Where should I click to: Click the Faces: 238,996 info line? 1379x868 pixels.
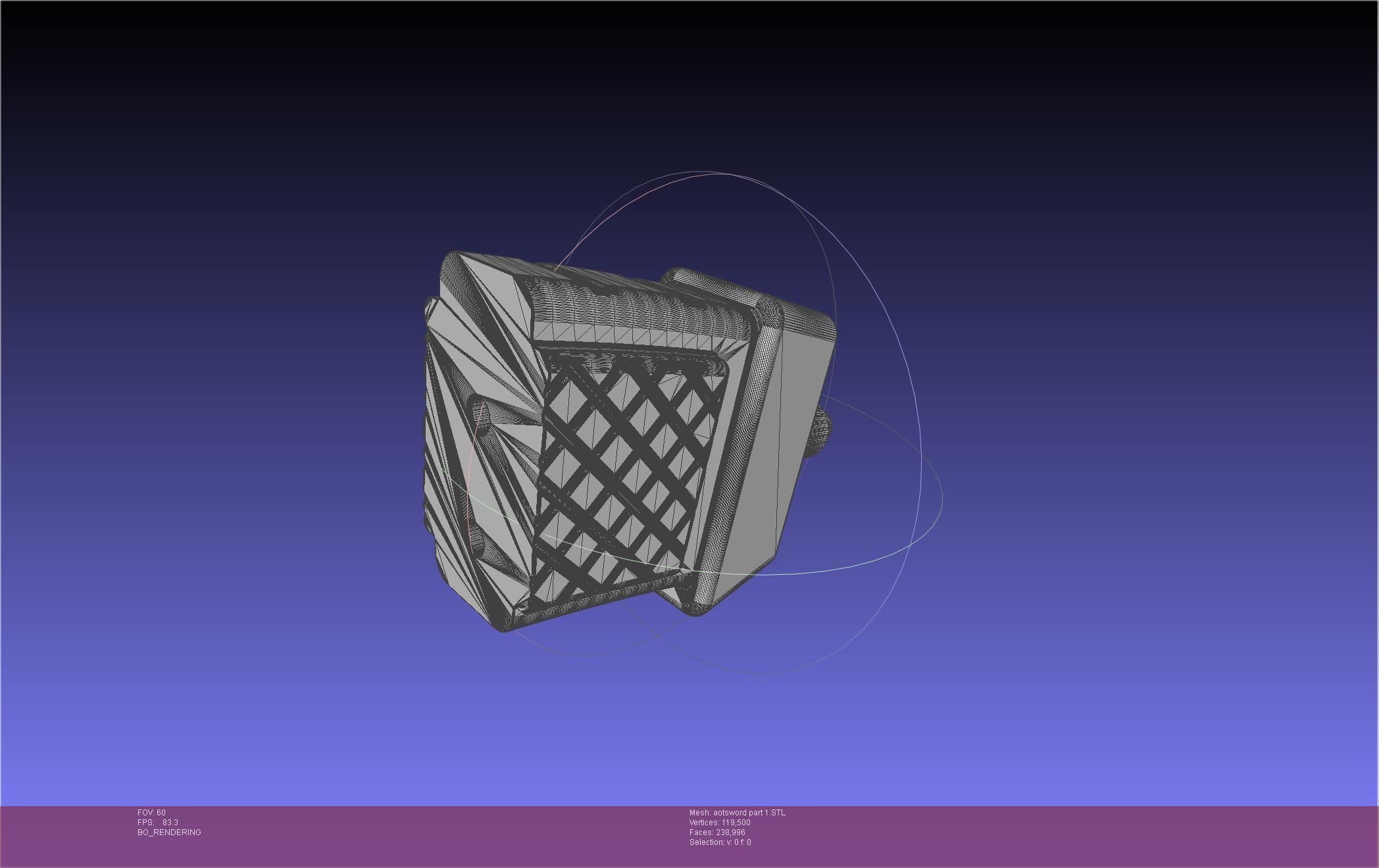tap(717, 832)
